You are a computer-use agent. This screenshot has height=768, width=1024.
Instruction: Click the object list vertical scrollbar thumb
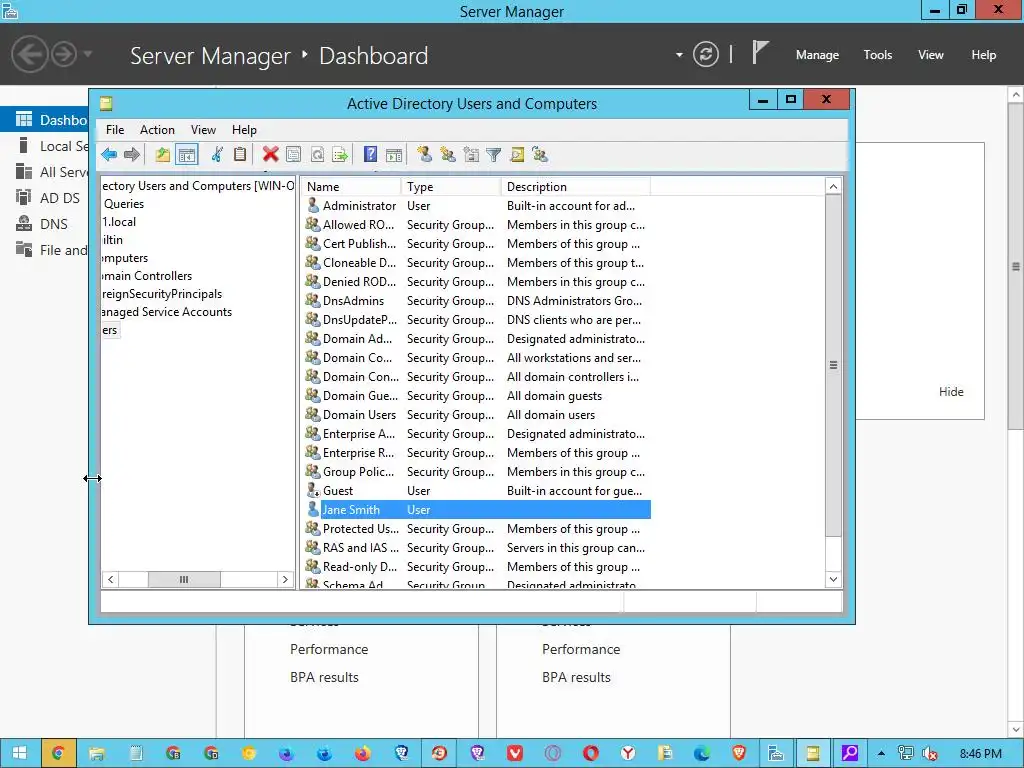pos(833,366)
